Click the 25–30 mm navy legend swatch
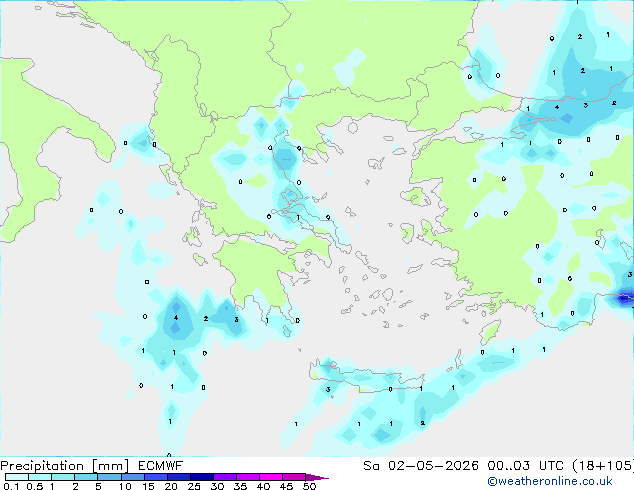634x490 pixels. click(x=201, y=477)
